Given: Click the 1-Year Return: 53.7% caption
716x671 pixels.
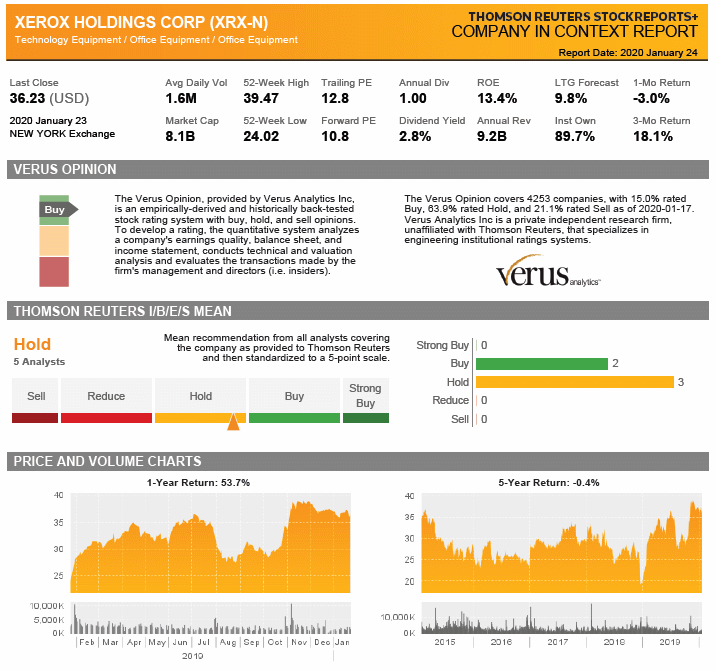Looking at the screenshot, I should [x=198, y=483].
